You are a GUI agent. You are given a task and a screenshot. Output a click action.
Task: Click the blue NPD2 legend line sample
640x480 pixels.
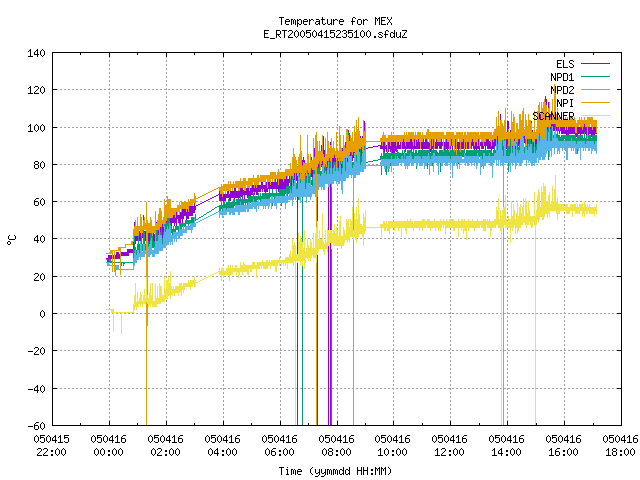tap(595, 90)
